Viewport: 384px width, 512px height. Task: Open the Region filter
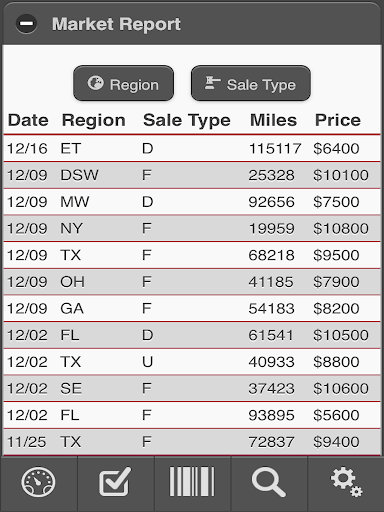tap(123, 83)
